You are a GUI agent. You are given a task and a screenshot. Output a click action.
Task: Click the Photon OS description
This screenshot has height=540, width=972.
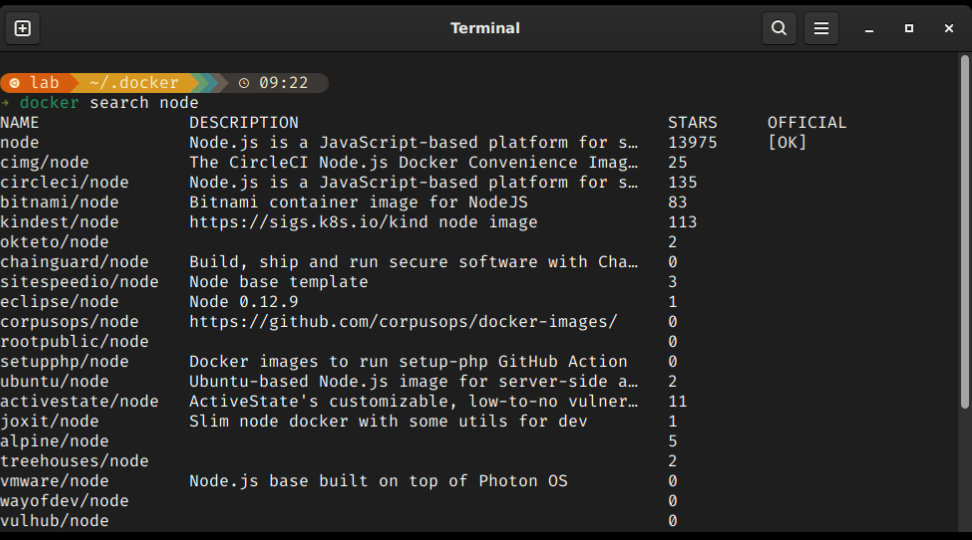pyautogui.click(x=378, y=480)
